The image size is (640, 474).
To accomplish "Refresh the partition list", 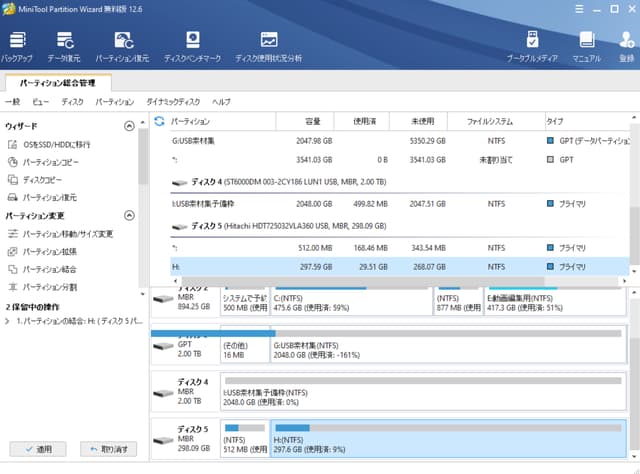I will click(159, 121).
